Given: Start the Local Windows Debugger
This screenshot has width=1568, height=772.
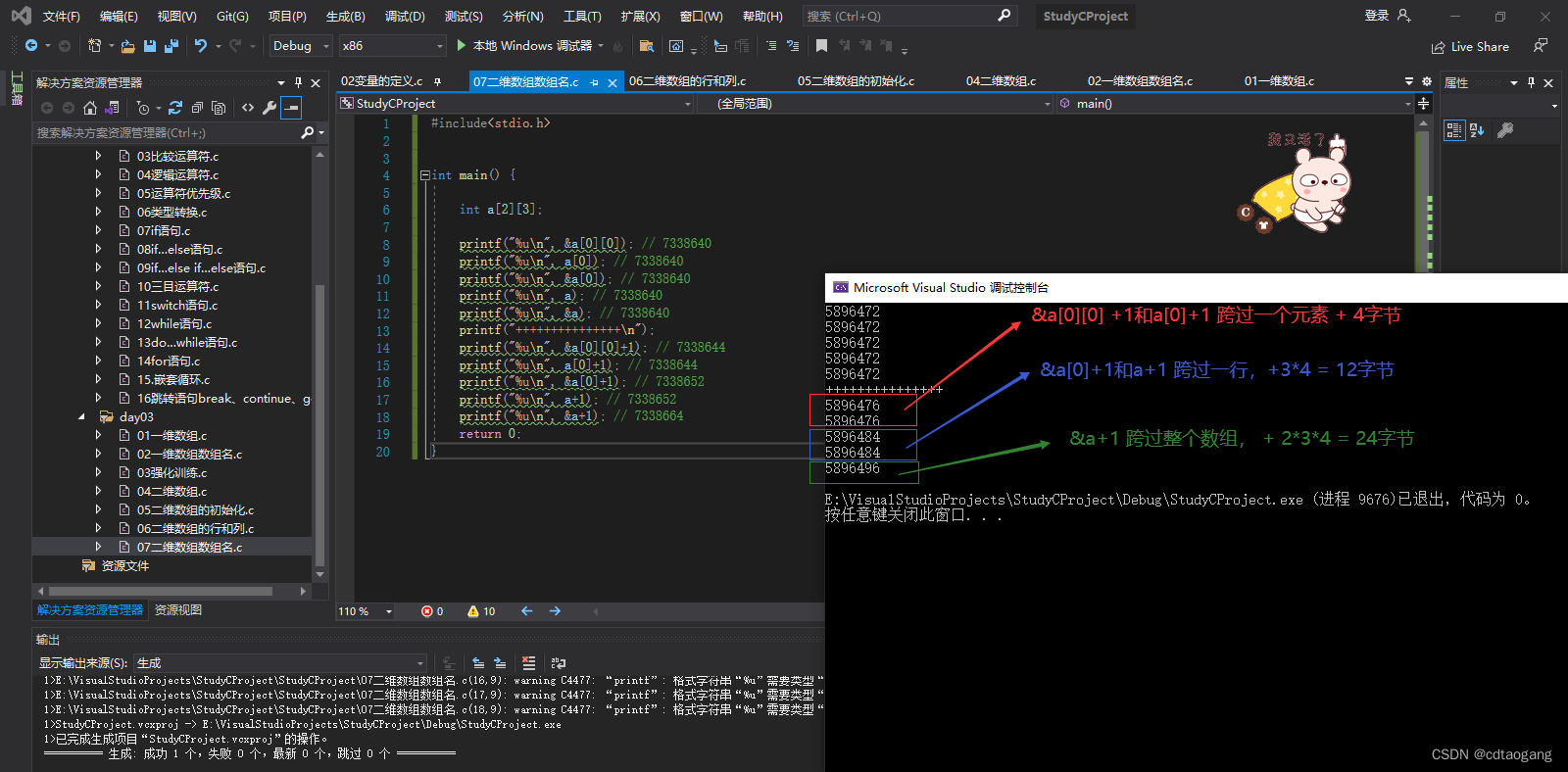Looking at the screenshot, I should point(524,46).
